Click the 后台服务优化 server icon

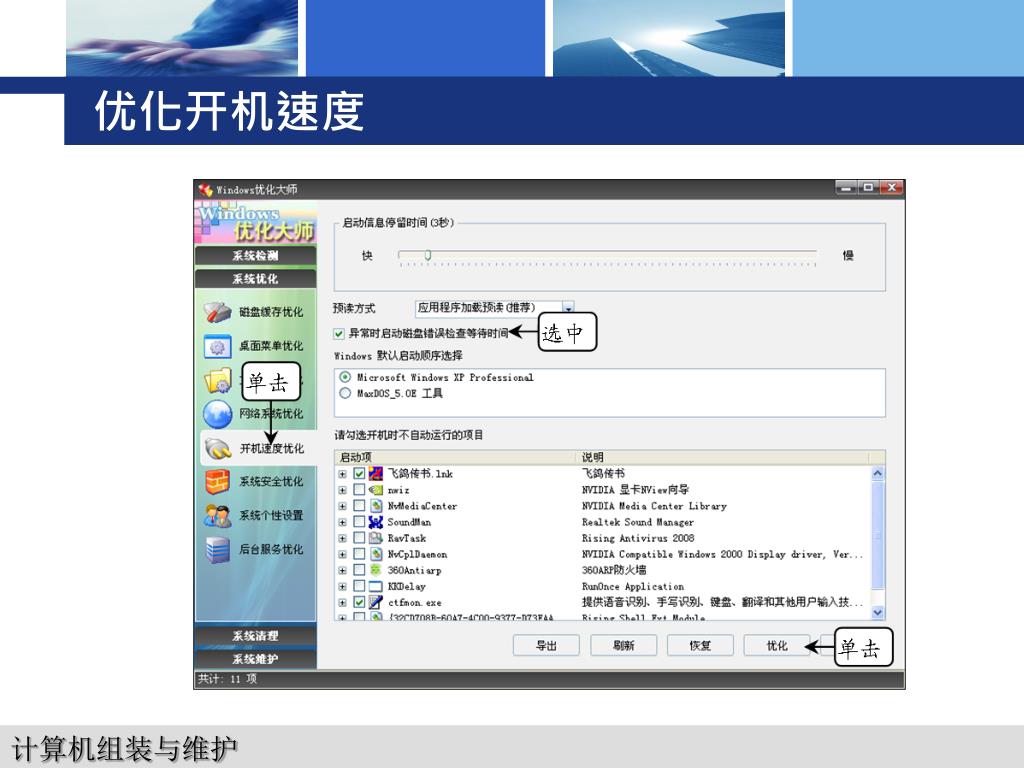217,550
